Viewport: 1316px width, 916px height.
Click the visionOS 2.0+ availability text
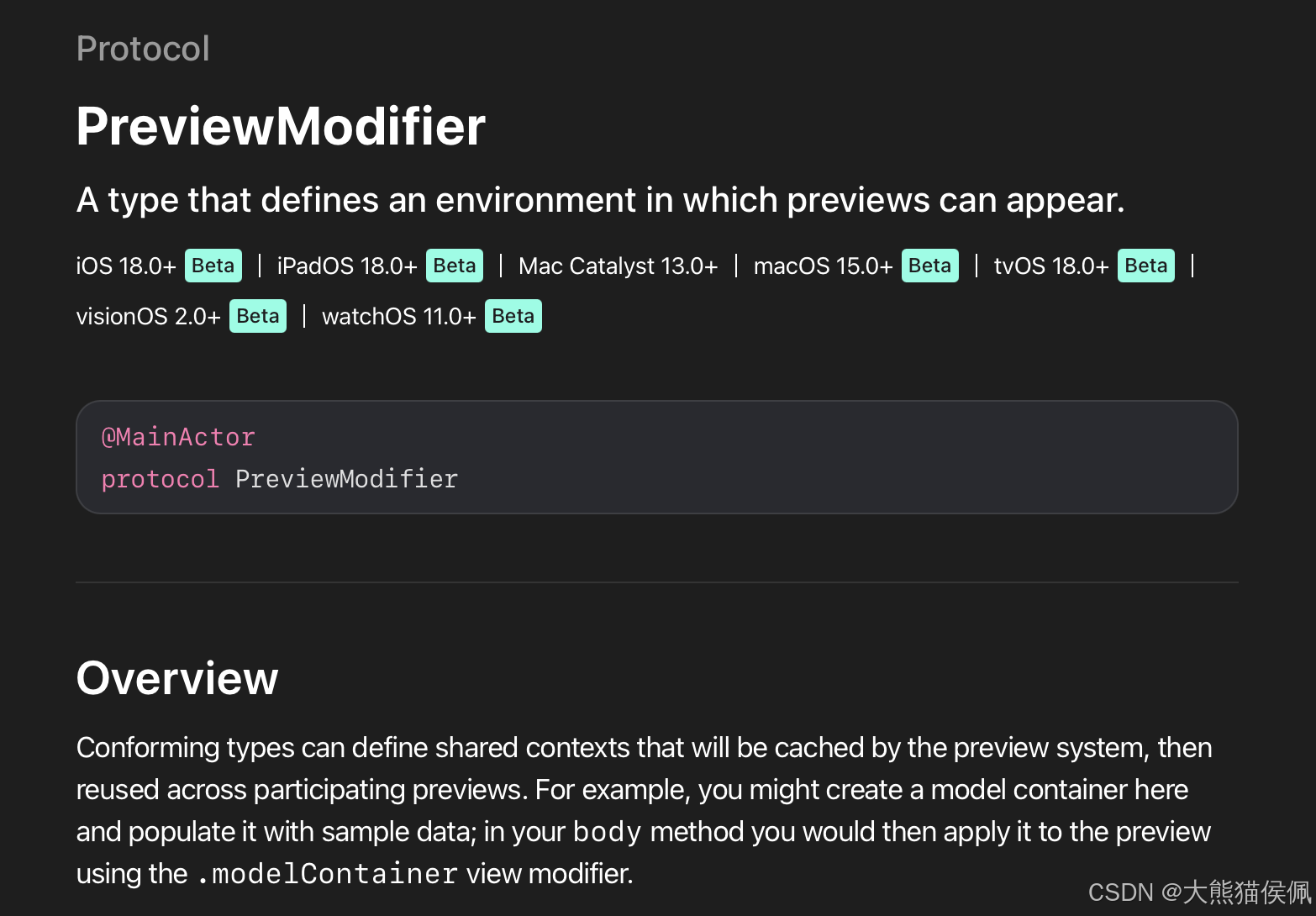click(x=149, y=317)
